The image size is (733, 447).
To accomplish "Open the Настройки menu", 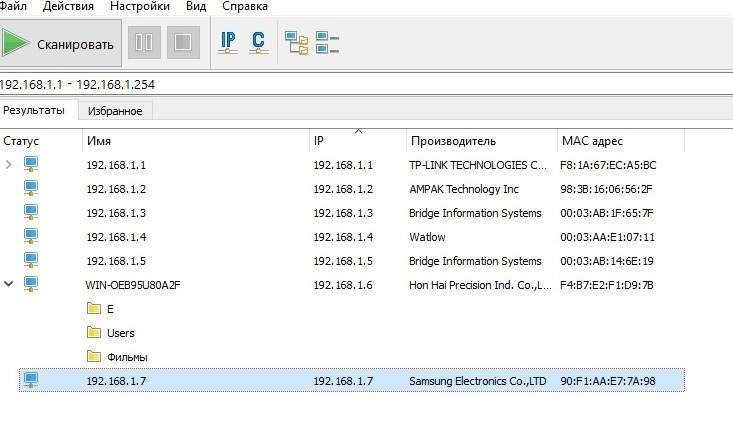I will click(139, 6).
